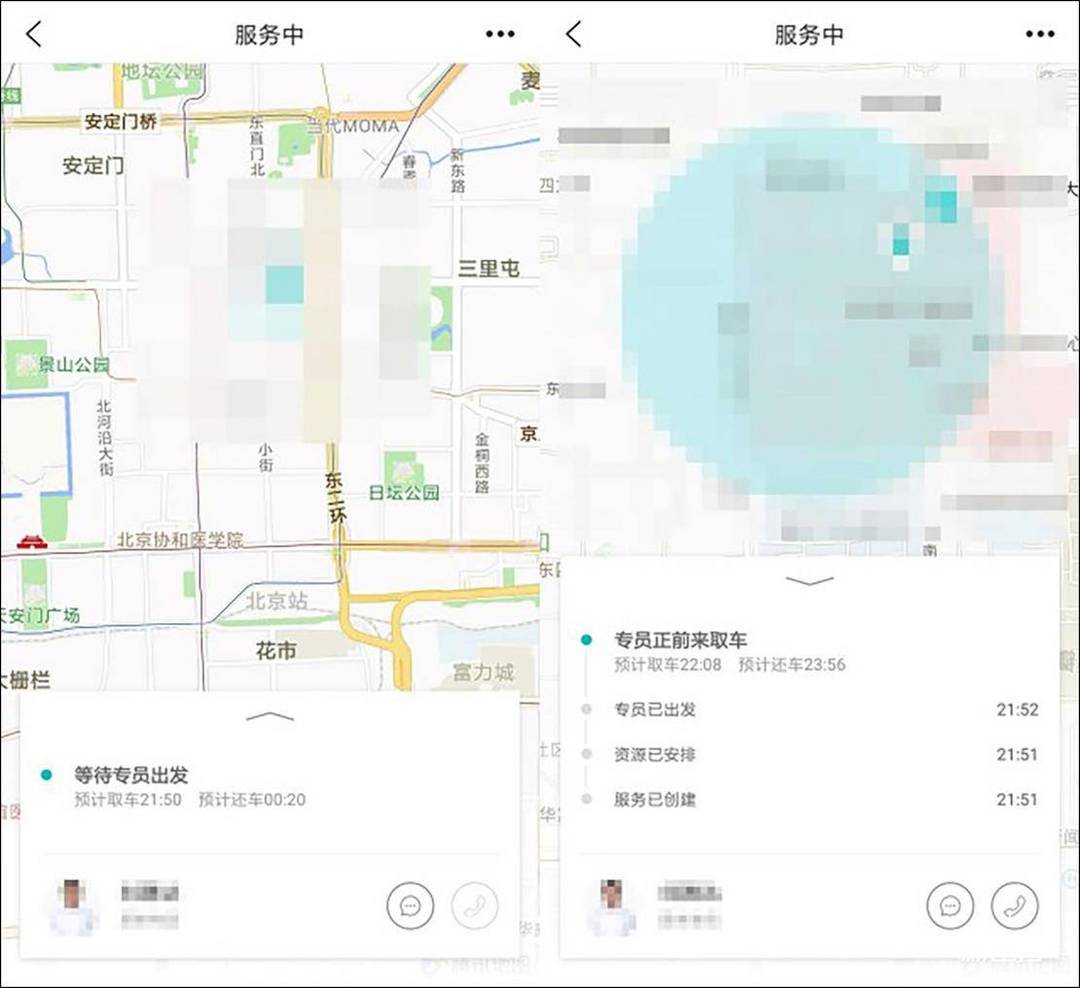The width and height of the screenshot is (1080, 988).
Task: Tap driver avatar on right panel
Action: click(613, 906)
